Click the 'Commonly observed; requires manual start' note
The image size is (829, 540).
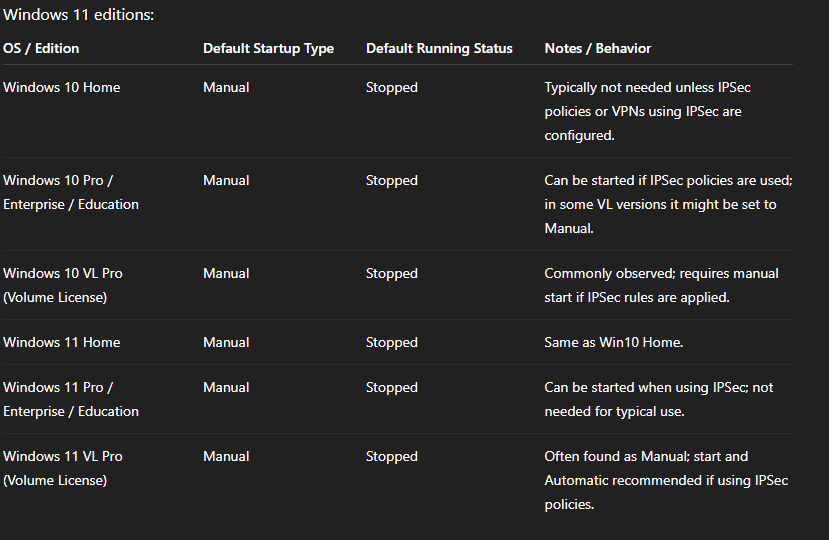point(661,285)
